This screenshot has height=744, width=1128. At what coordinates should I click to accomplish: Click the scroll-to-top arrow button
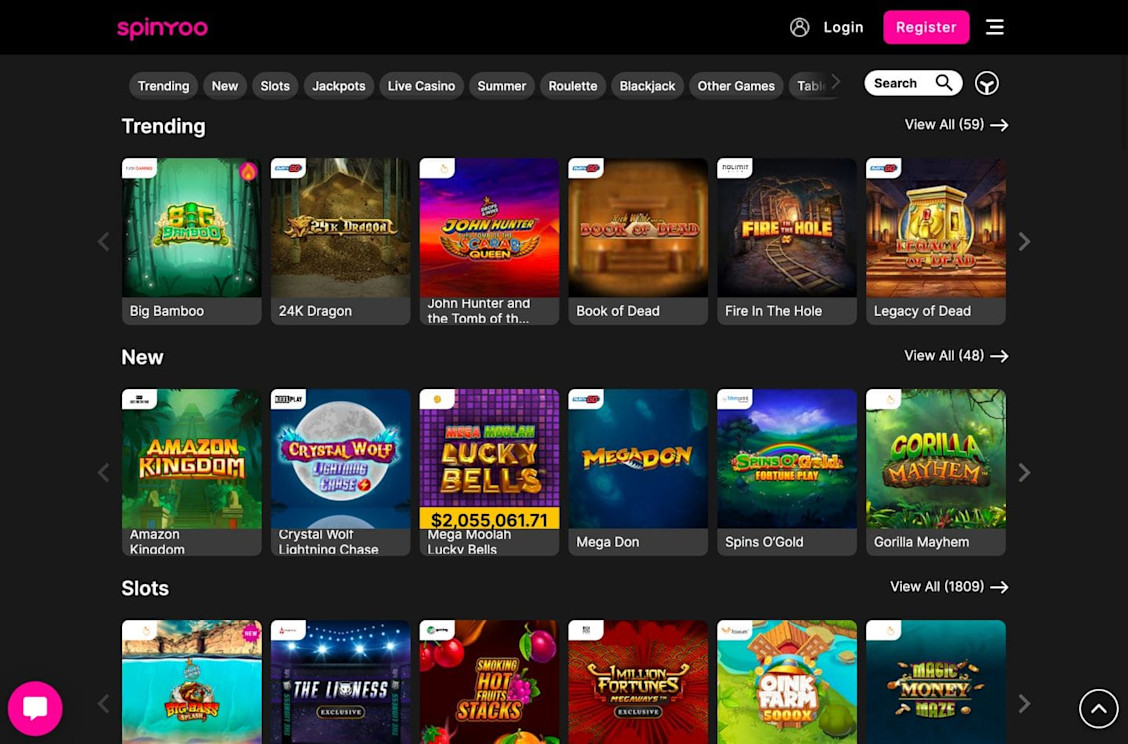point(1099,709)
